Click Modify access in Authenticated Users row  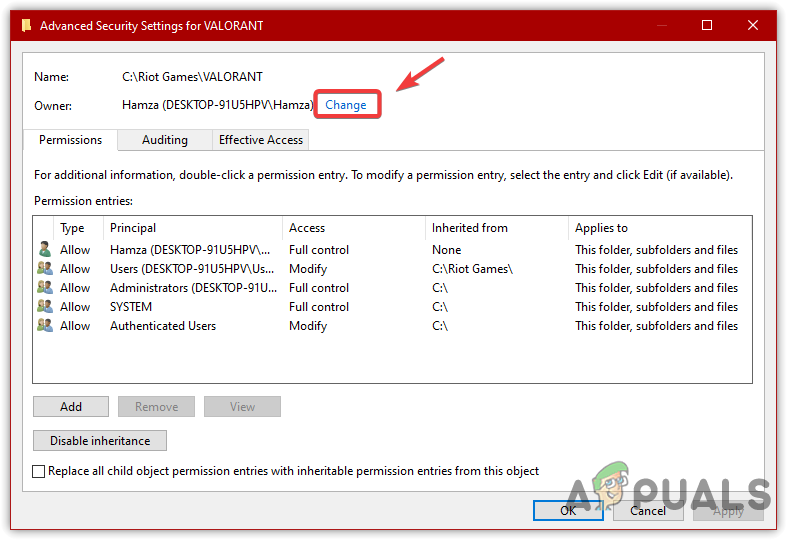pyautogui.click(x=308, y=326)
